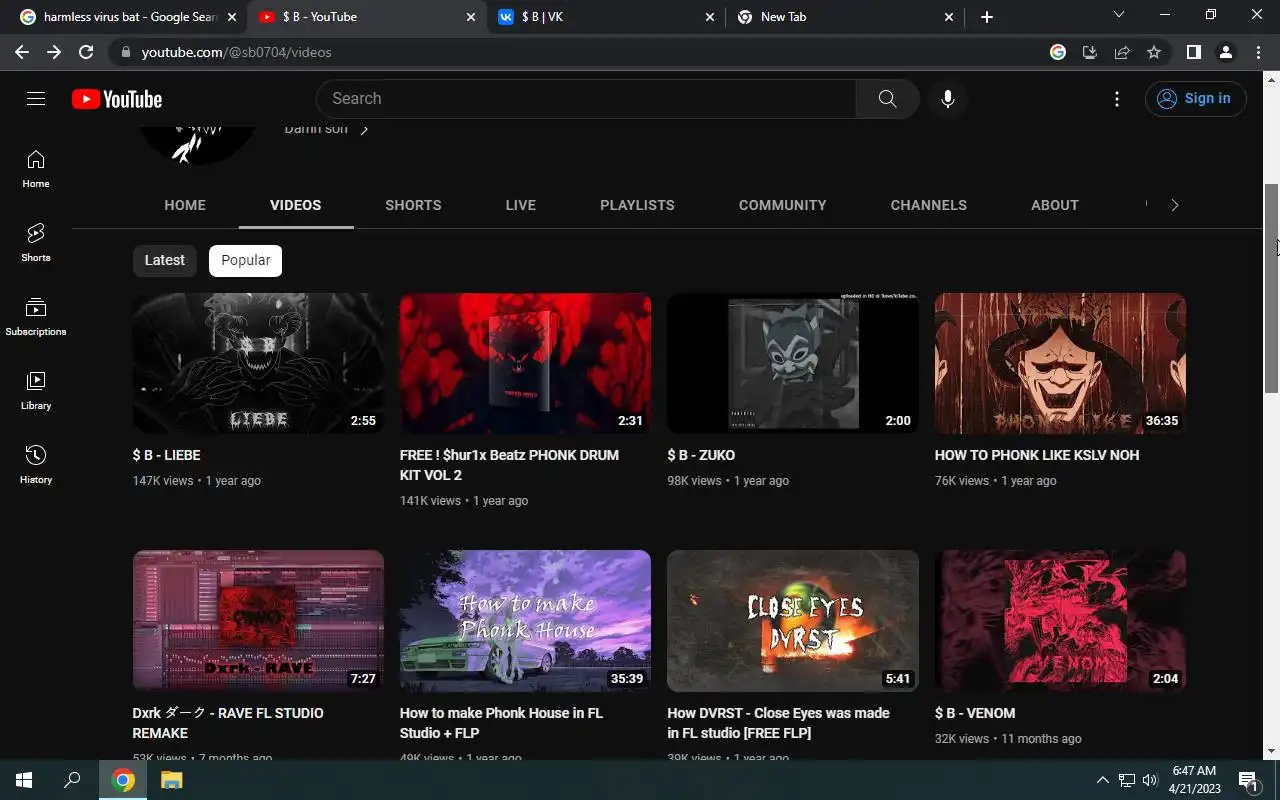Switch to the Google Search browser tab
The image size is (1280, 800).
[x=128, y=17]
